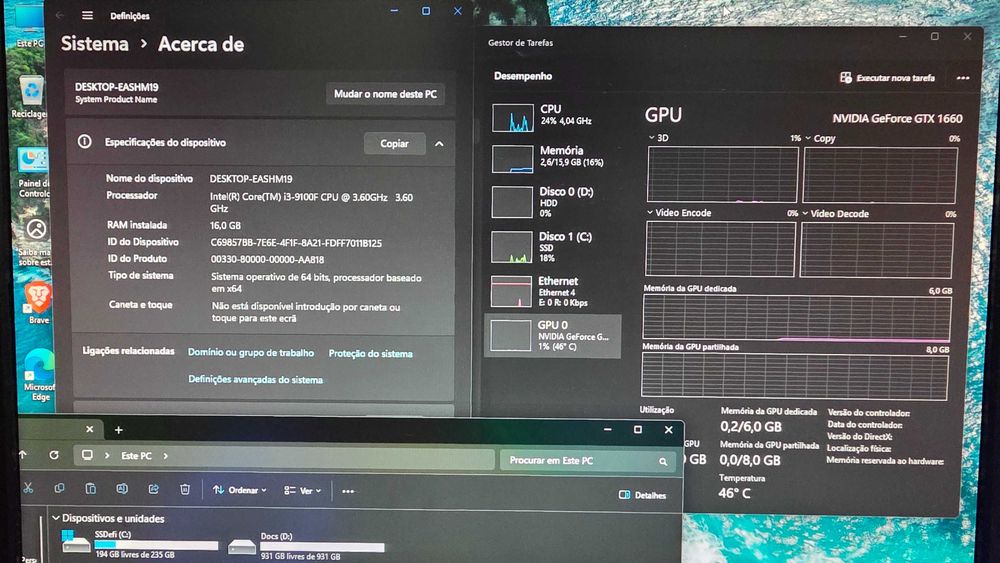Click Mudar o nome deste PC button

click(x=385, y=94)
